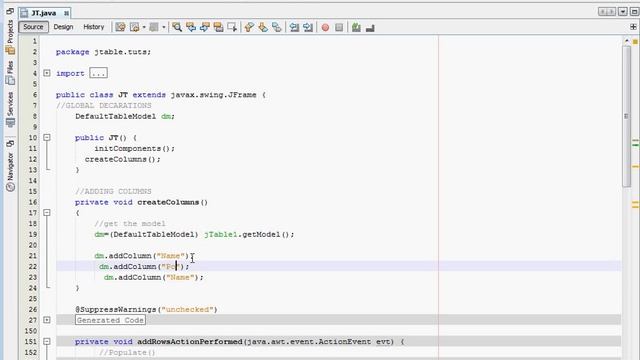640x360 pixels.
Task: Click Stop Macro Recording square icon
Action: tap(339, 27)
